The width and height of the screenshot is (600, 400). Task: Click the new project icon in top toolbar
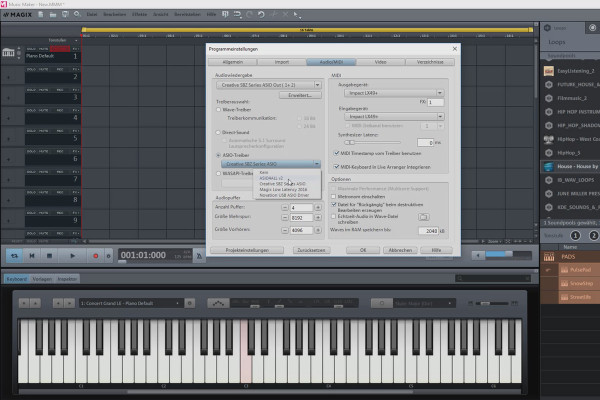click(x=41, y=15)
